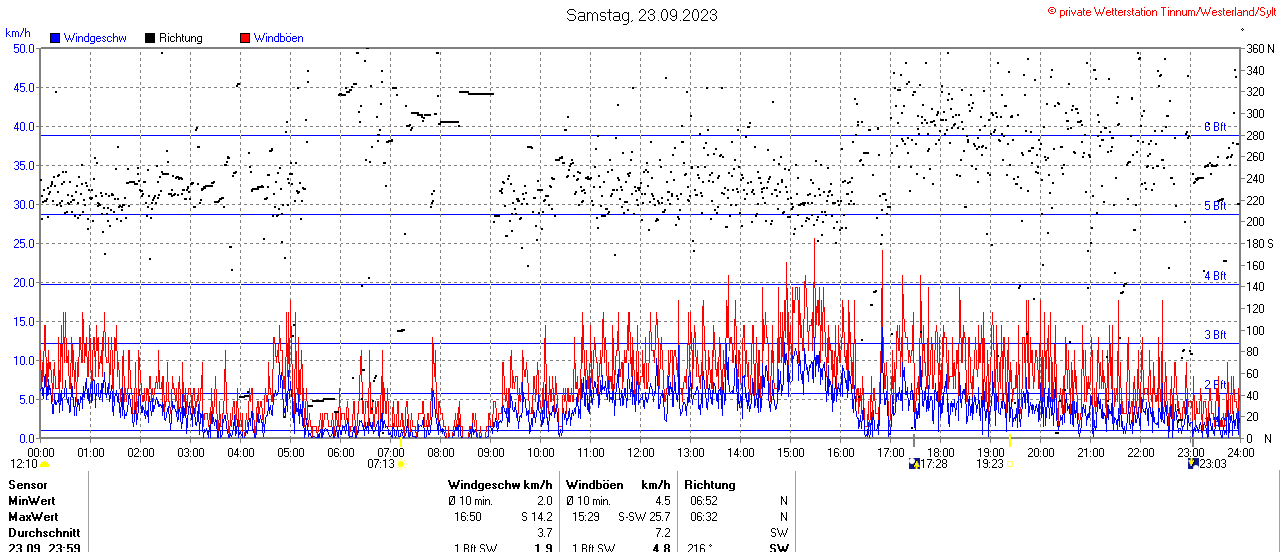
Task: Click the 'Windgeschw' legend label
Action: (x=95, y=38)
